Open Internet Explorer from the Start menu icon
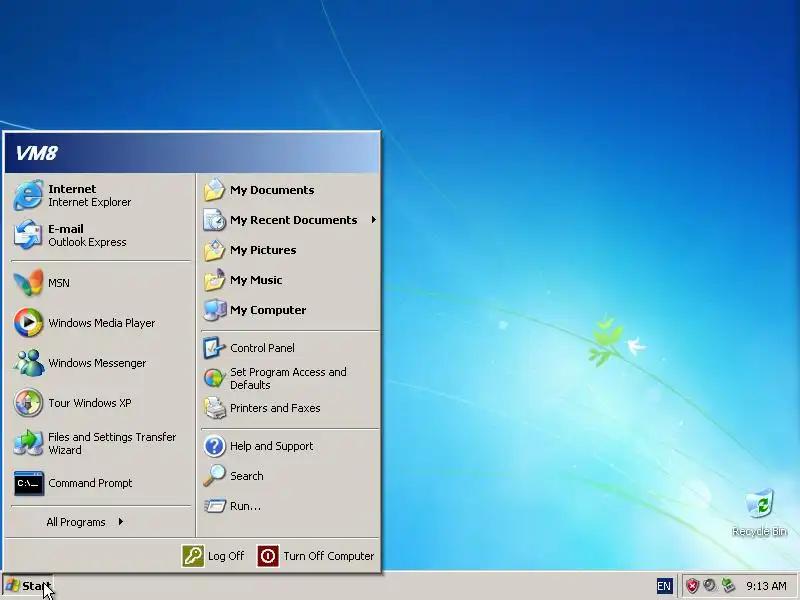 pyautogui.click(x=28, y=195)
